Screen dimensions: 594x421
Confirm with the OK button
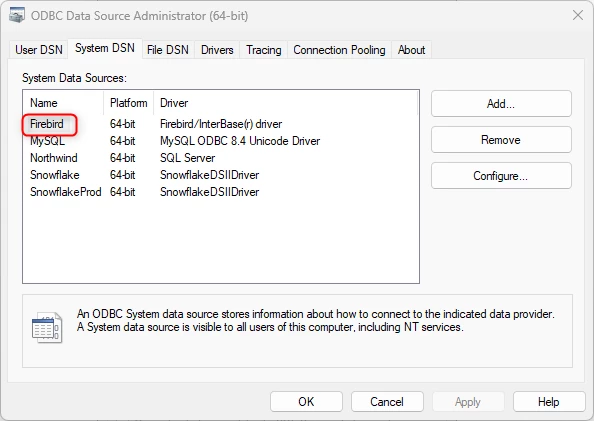(306, 401)
